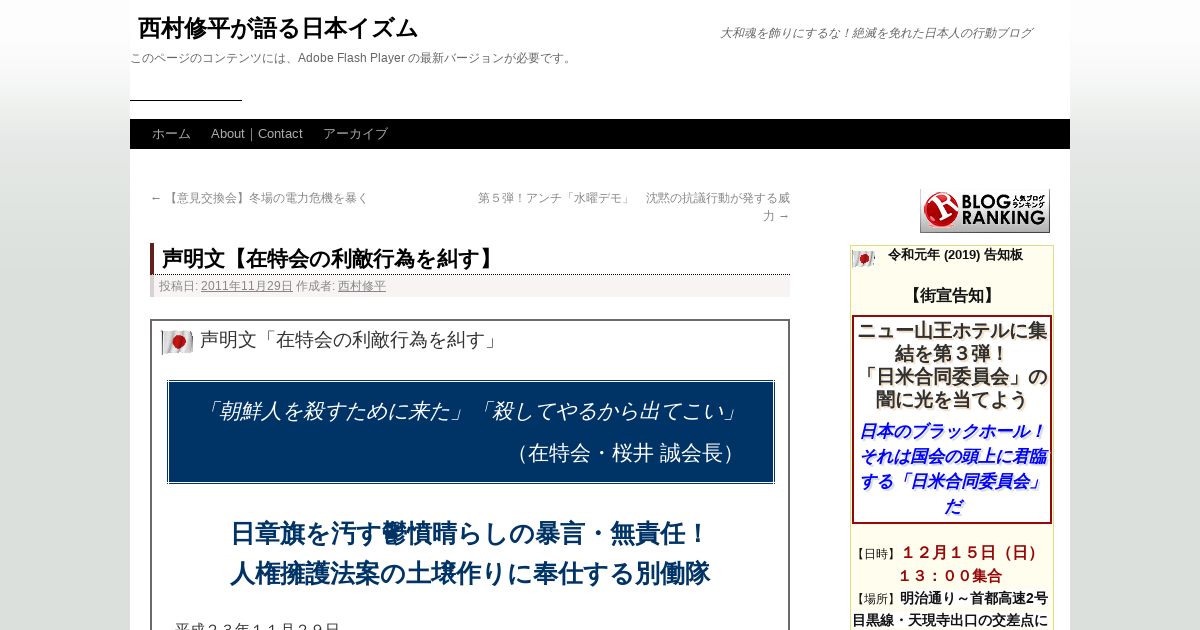Click the 【街宣告知】 heading
The height and width of the screenshot is (630, 1200).
952,296
